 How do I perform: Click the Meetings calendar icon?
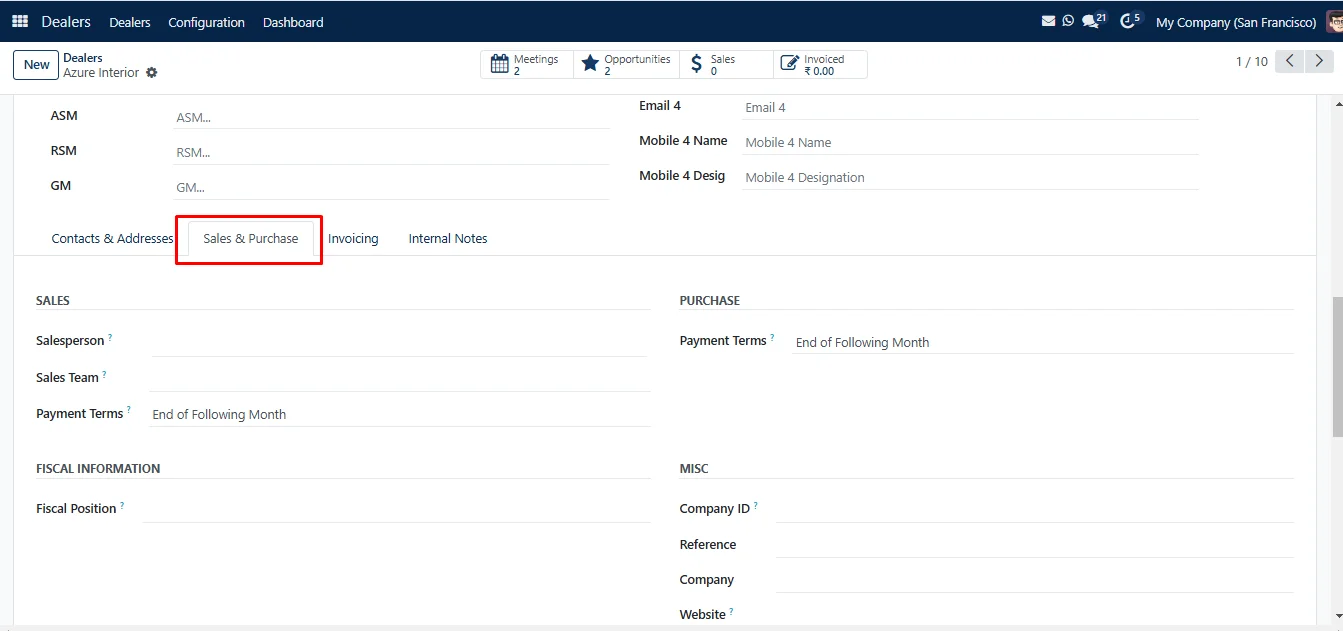[x=500, y=65]
